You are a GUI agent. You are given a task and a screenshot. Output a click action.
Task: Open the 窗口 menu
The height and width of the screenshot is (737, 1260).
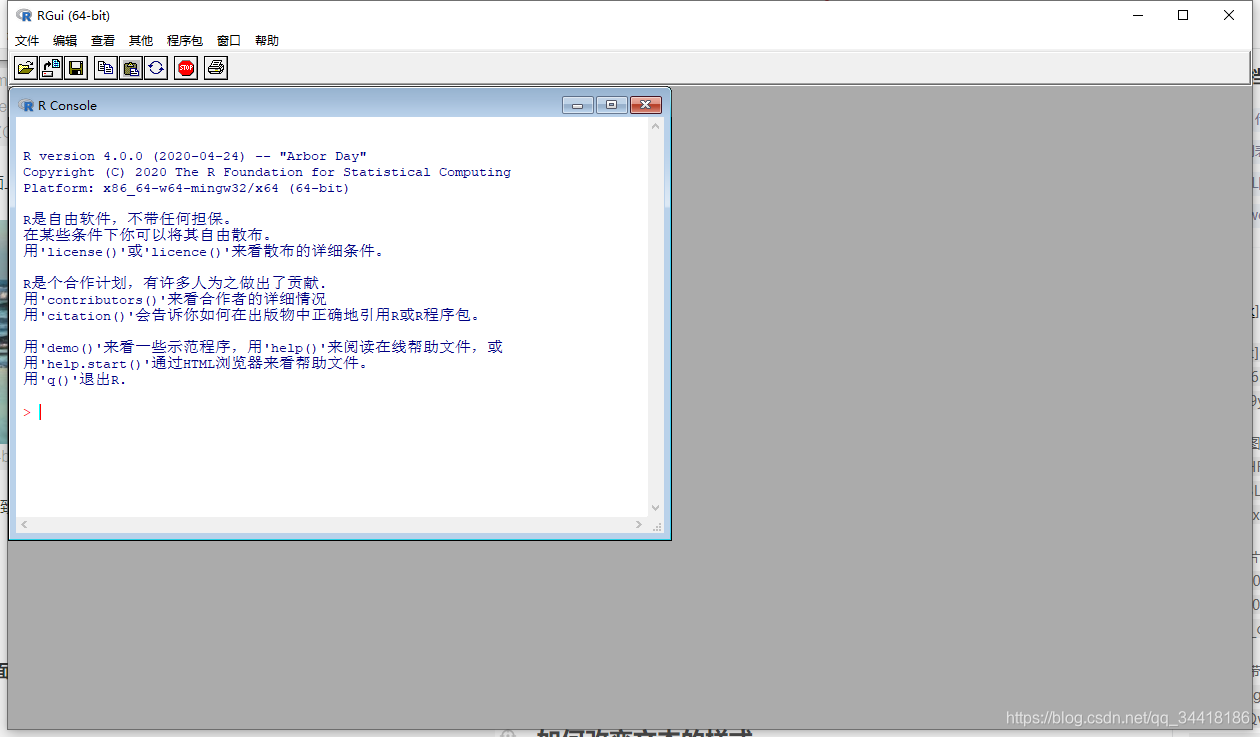(229, 41)
